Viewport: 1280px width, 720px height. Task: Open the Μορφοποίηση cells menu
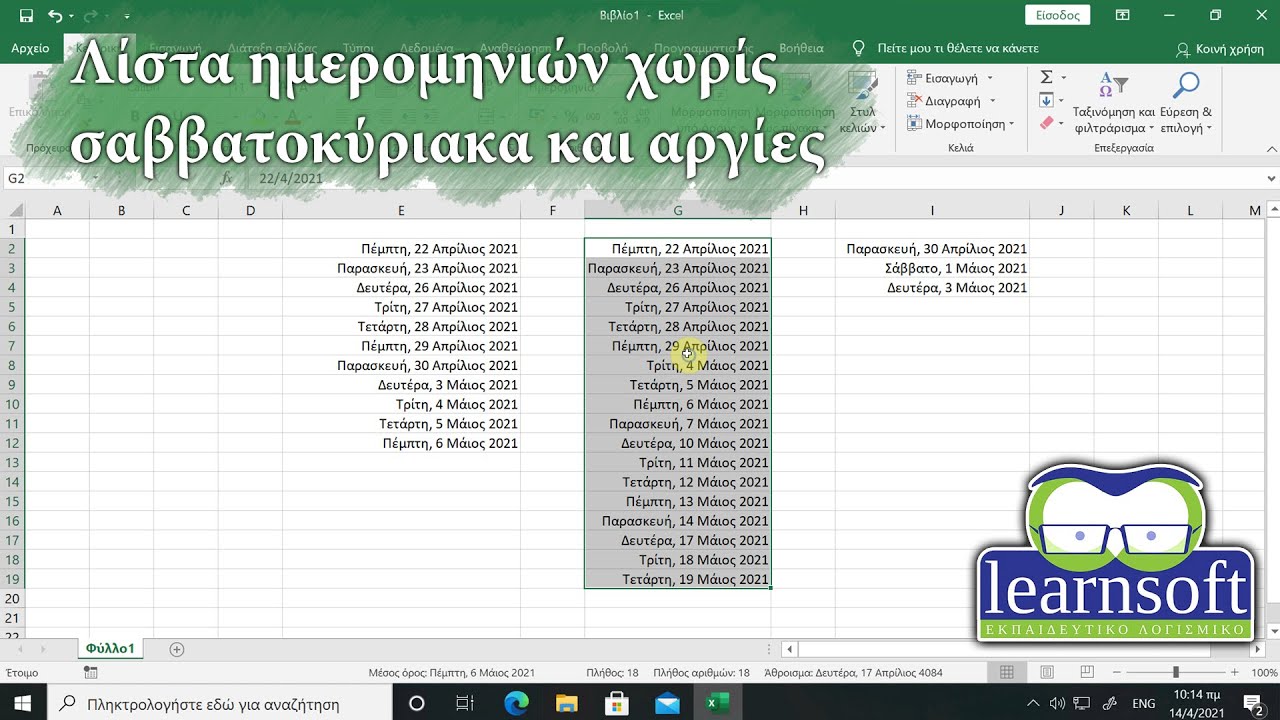961,124
